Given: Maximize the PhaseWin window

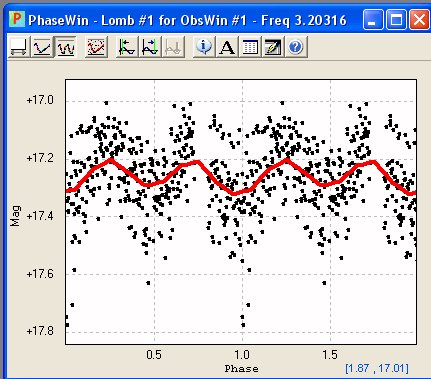Looking at the screenshot, I should (396, 20).
